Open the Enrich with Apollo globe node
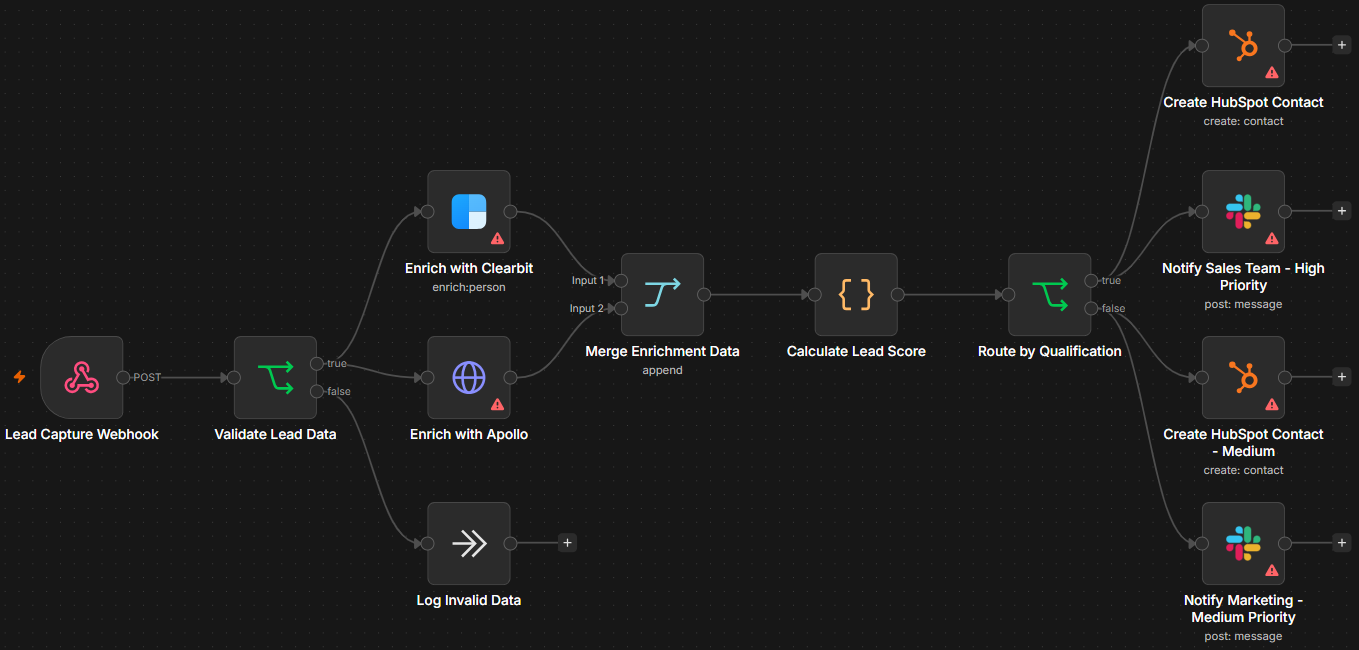Viewport: 1359px width, 650px height. 469,378
